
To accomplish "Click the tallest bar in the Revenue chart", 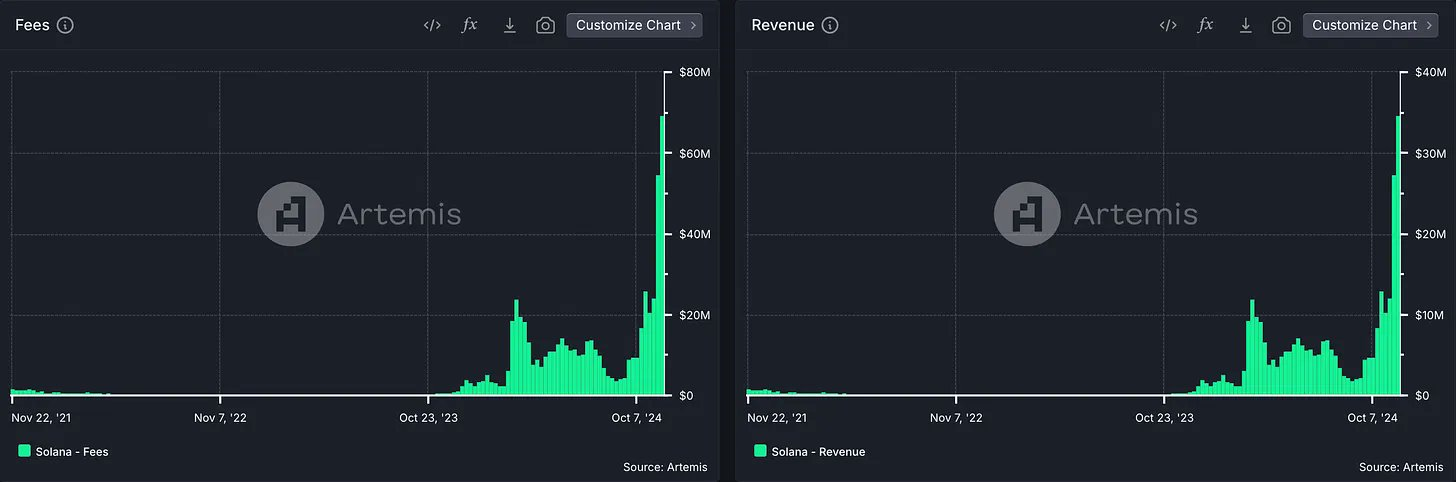I will 1398,256.
